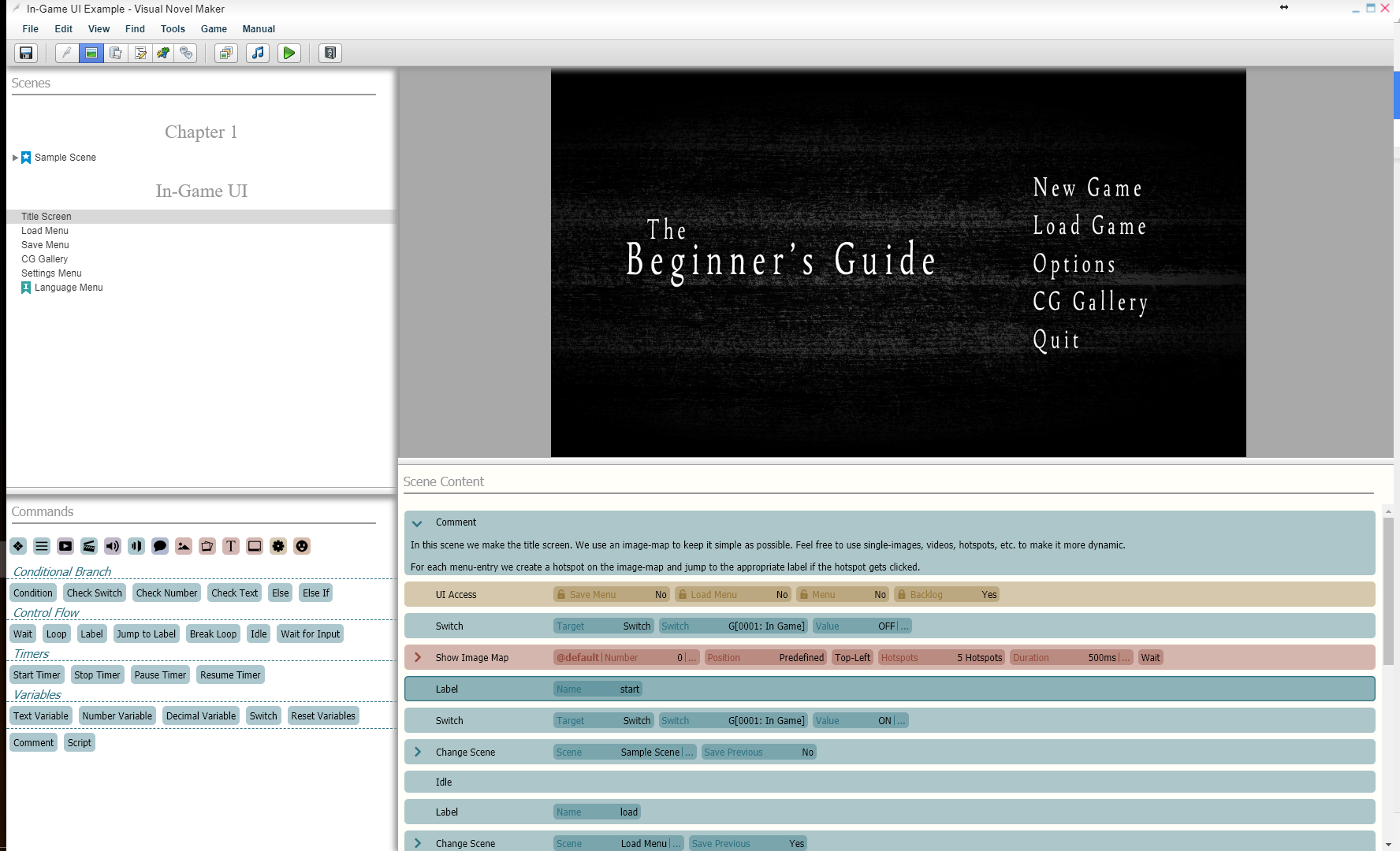
Task: Select the stacked photos command category icon
Action: [207, 546]
